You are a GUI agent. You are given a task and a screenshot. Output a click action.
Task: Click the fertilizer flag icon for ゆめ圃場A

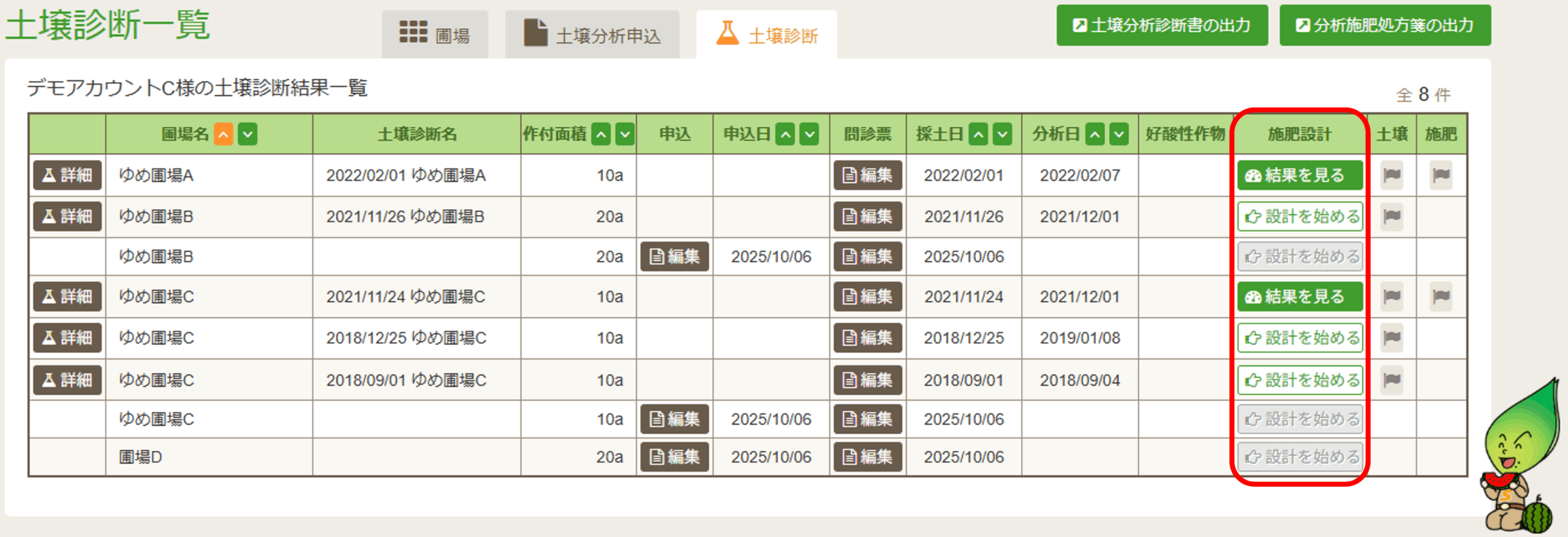coord(1441,175)
